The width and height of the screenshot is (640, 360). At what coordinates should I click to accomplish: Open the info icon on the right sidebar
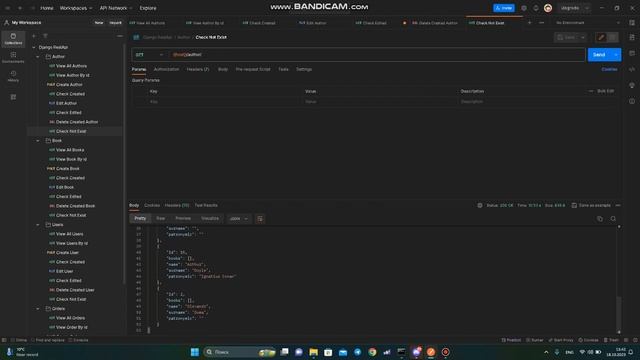pyautogui.click(x=632, y=101)
